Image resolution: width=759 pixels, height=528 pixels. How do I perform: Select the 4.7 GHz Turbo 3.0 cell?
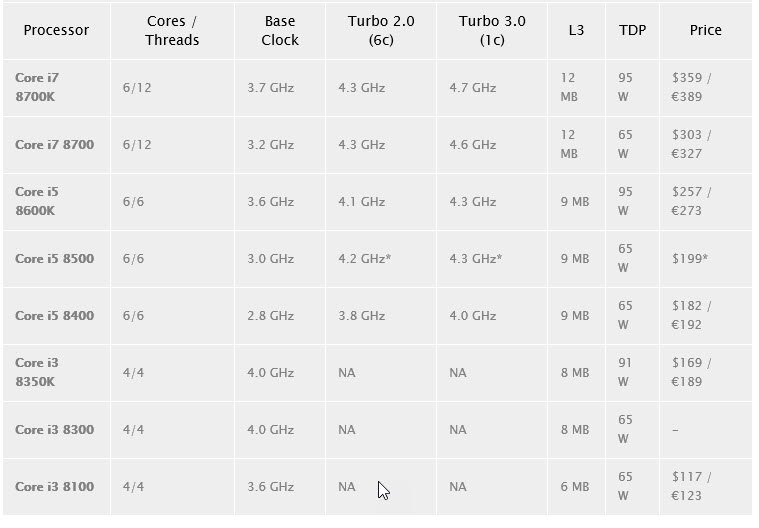472,87
